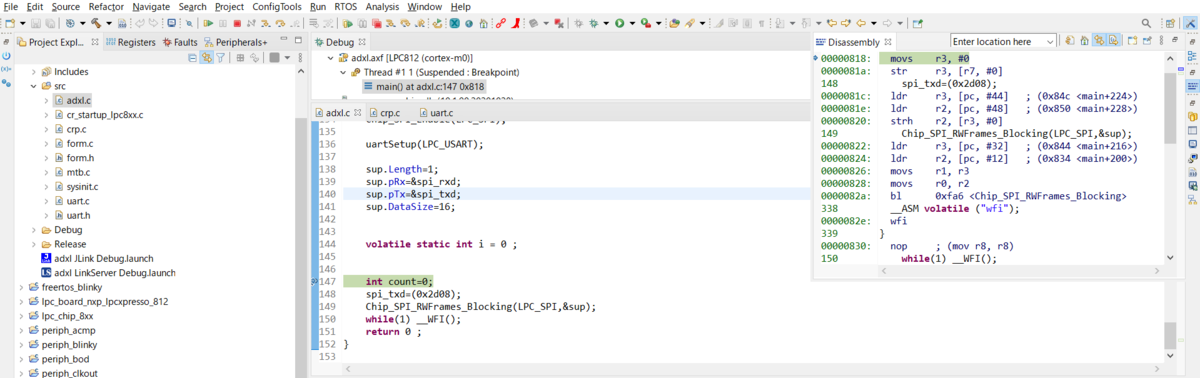This screenshot has height=378, width=1200.
Task: Click the green Run launch icon
Action: 620,22
